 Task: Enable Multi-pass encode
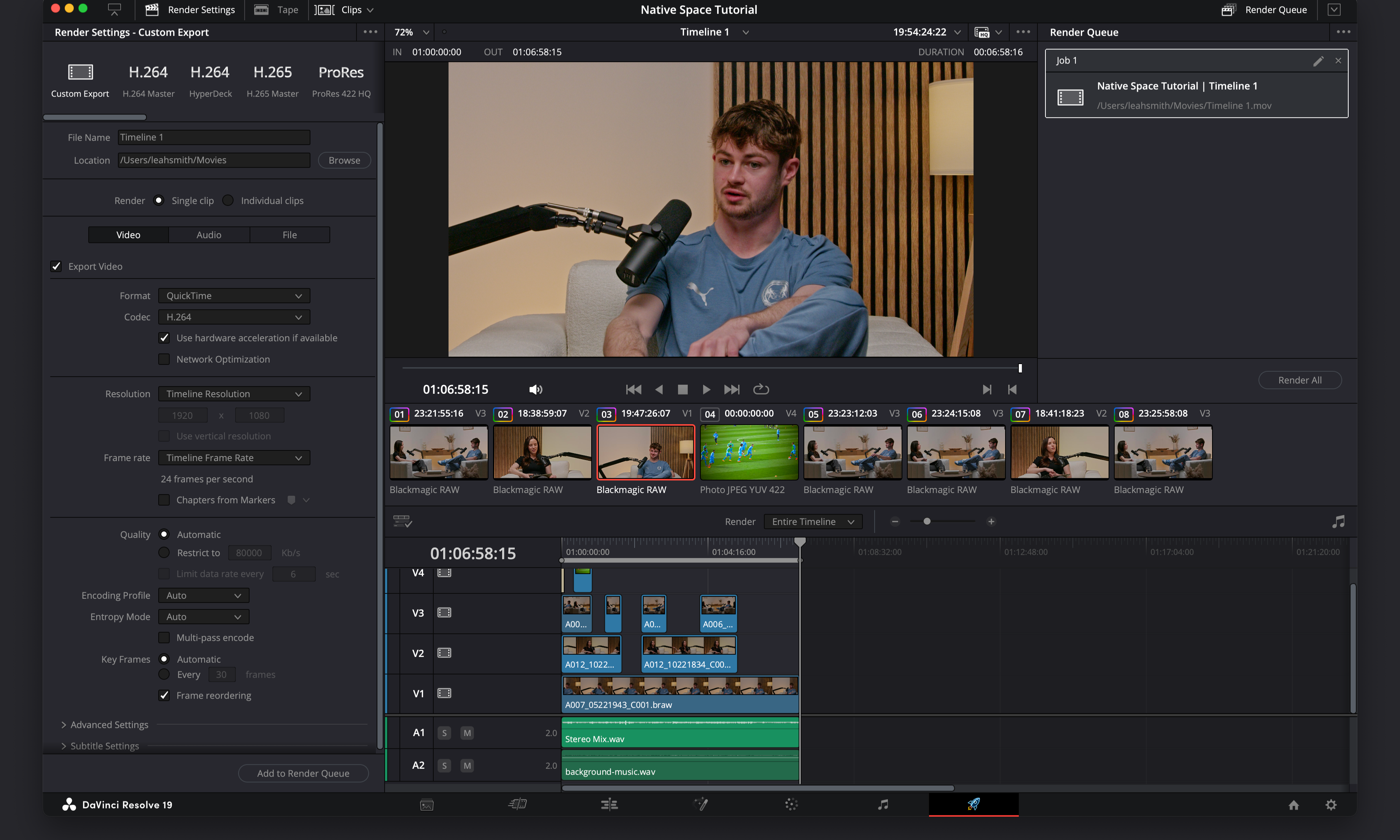click(x=164, y=637)
